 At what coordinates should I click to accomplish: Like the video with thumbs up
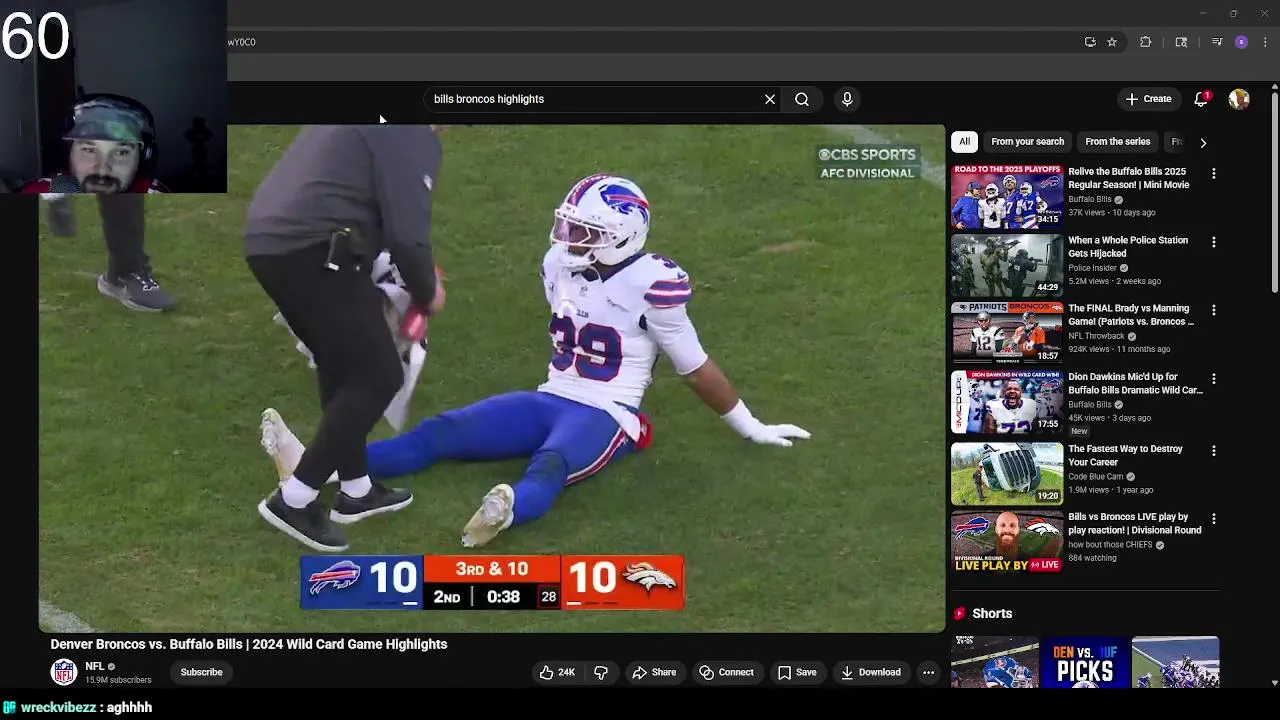557,672
